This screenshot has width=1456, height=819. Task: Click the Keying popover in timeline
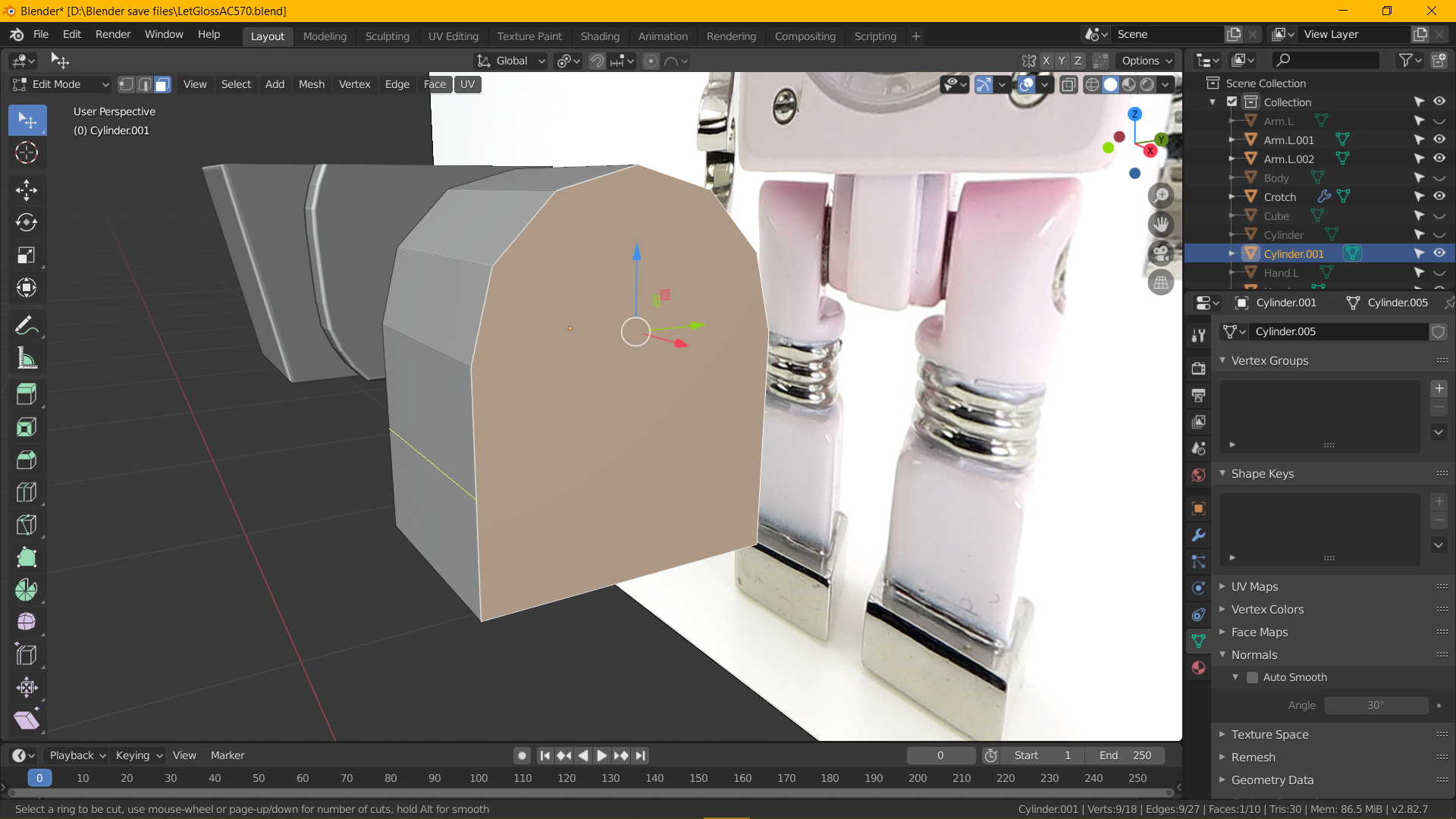pyautogui.click(x=139, y=755)
